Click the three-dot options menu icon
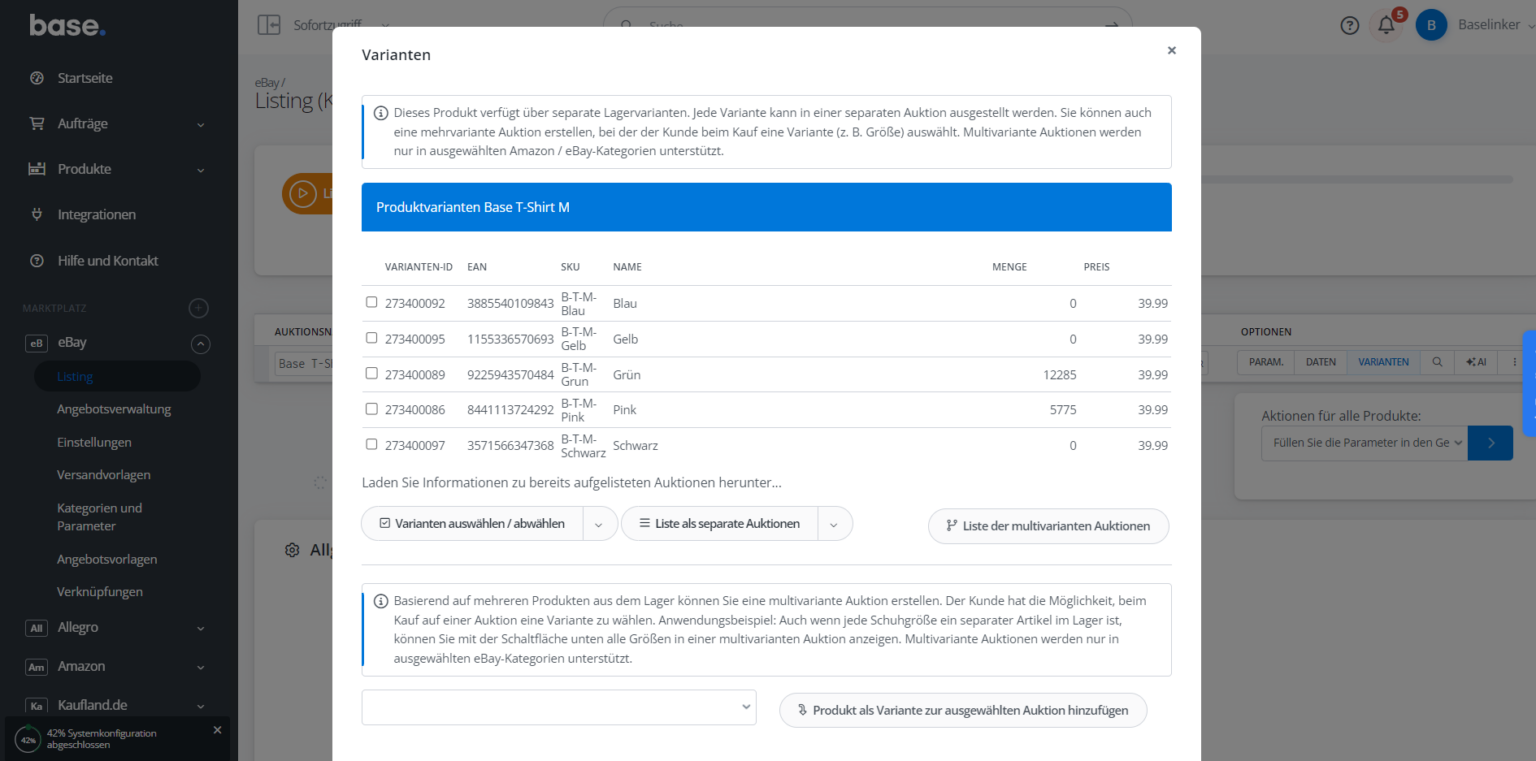This screenshot has height=761, width=1536. coord(1513,362)
